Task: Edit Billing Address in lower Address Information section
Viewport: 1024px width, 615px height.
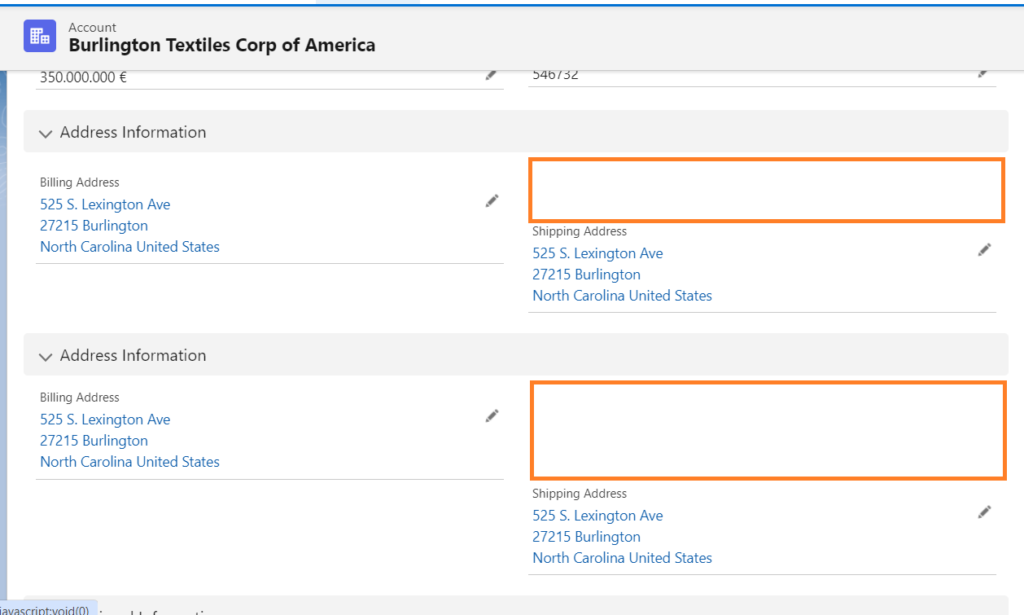Action: [492, 417]
